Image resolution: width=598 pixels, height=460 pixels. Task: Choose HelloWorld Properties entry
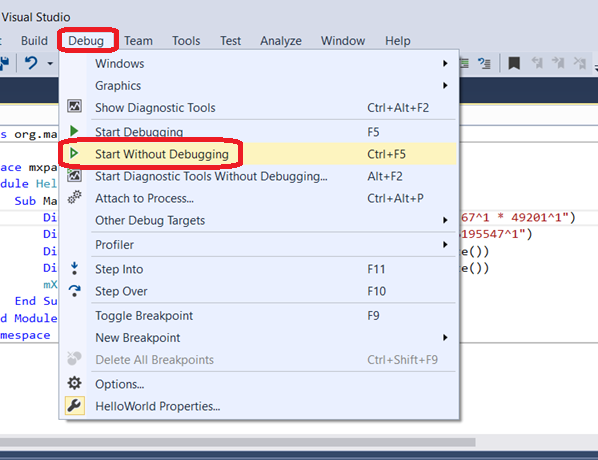point(258,406)
